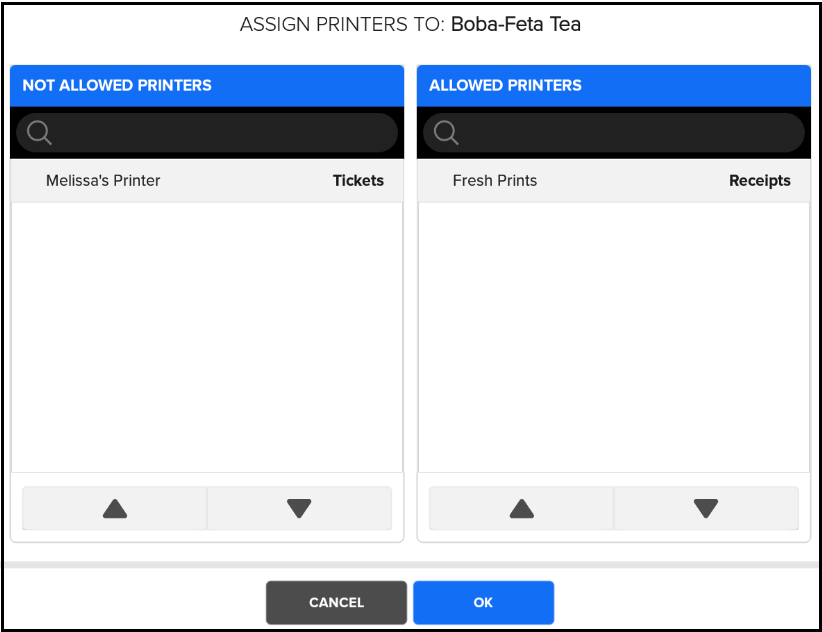Click the magnifier icon in Allowed Printers search
The width and height of the screenshot is (822, 632).
click(447, 133)
